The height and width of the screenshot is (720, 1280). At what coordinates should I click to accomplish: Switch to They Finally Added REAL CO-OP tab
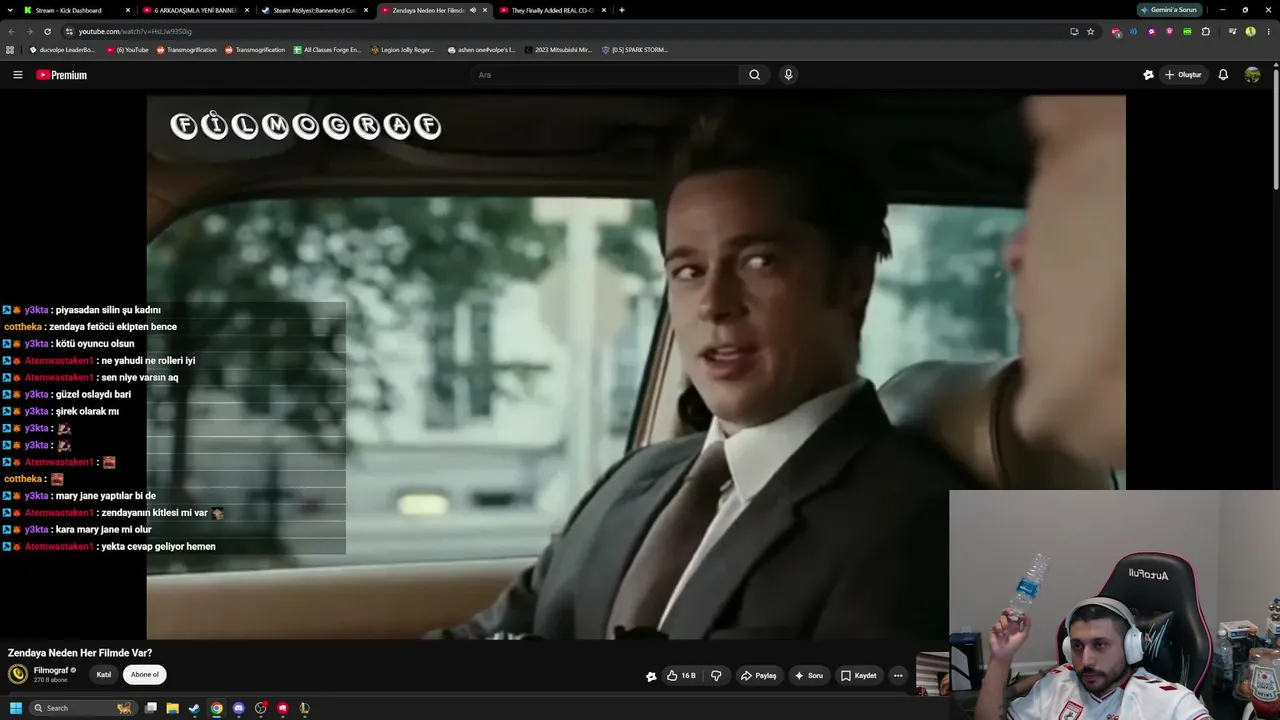(552, 10)
